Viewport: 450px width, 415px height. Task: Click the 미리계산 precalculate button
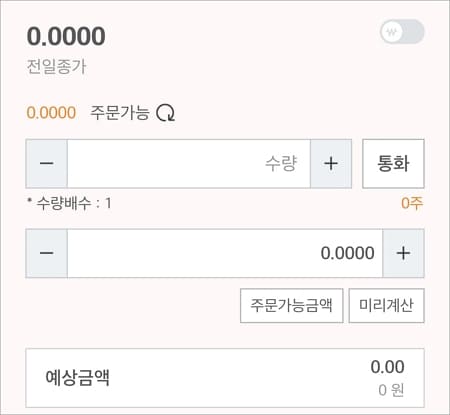pyautogui.click(x=387, y=306)
